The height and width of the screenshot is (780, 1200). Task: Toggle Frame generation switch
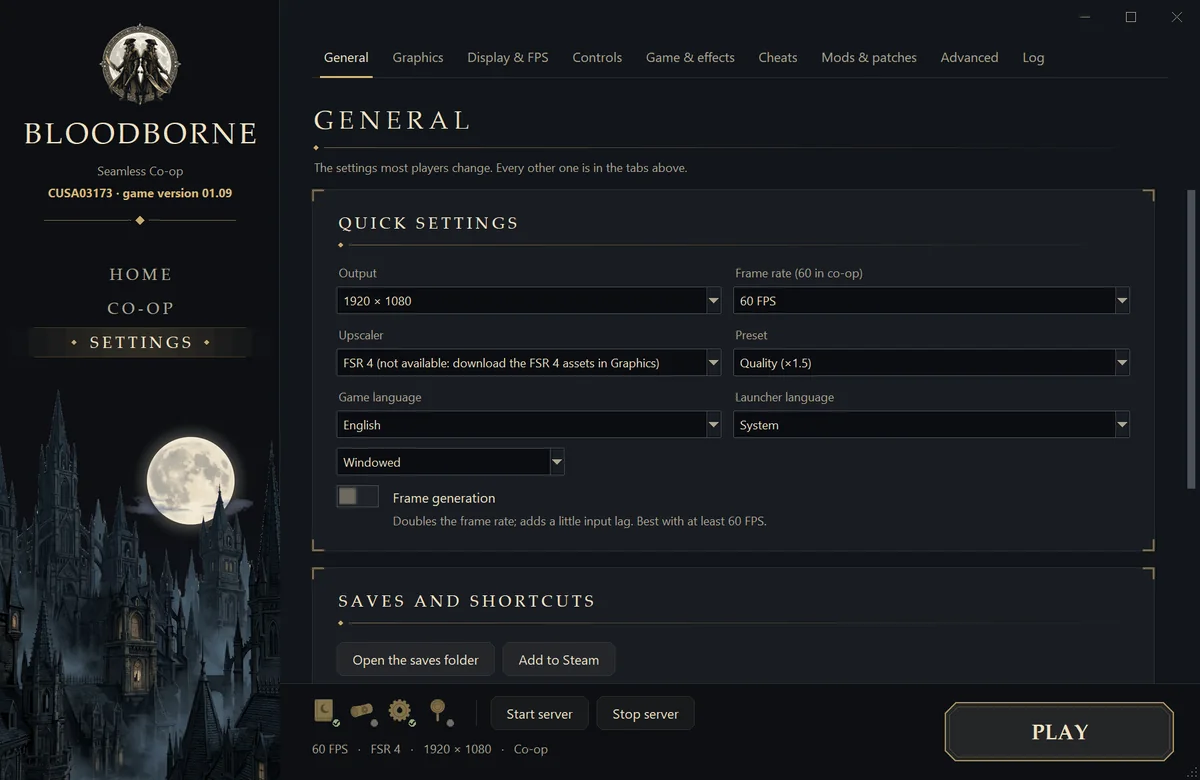(357, 496)
